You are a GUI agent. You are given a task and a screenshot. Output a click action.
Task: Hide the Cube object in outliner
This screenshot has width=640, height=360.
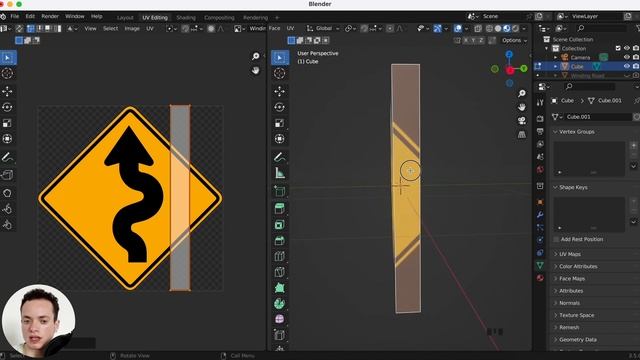[x=627, y=66]
